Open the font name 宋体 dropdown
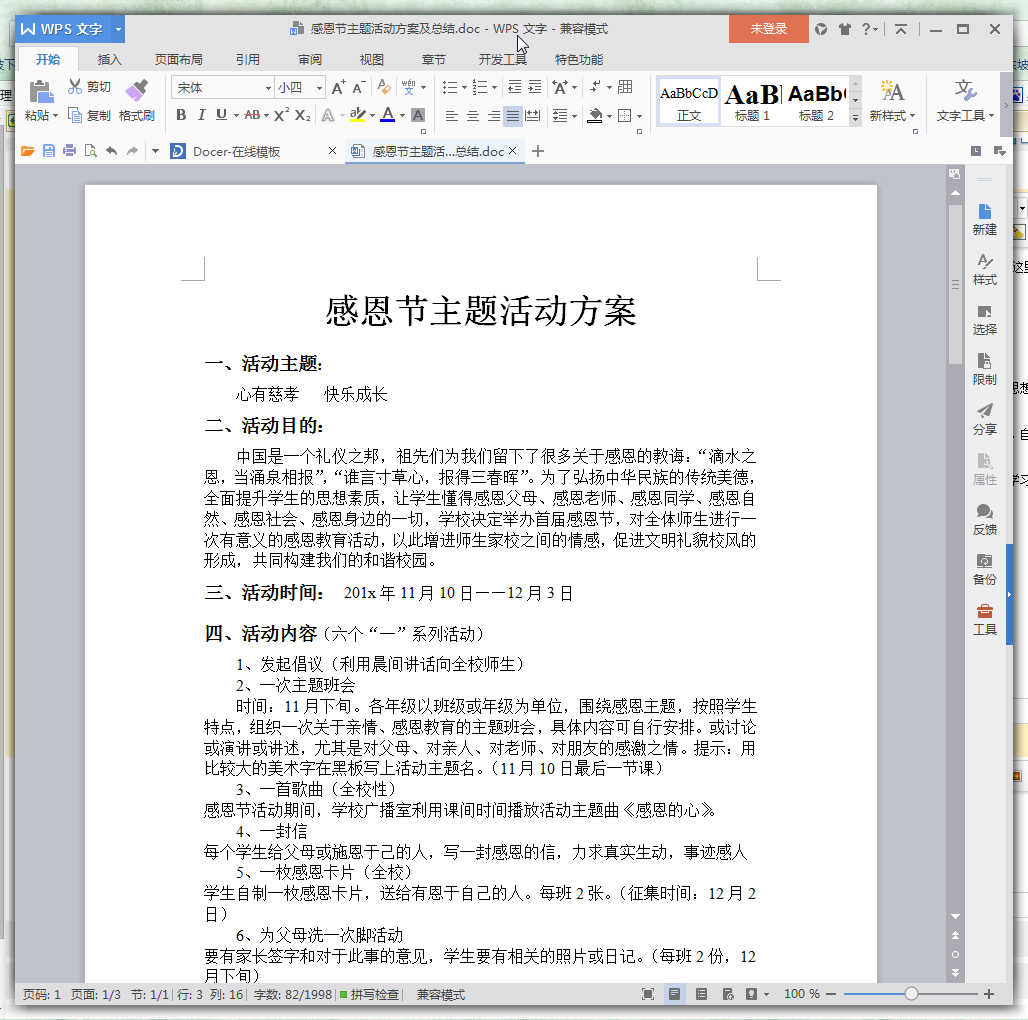The height and width of the screenshot is (1020, 1028). (x=268, y=88)
